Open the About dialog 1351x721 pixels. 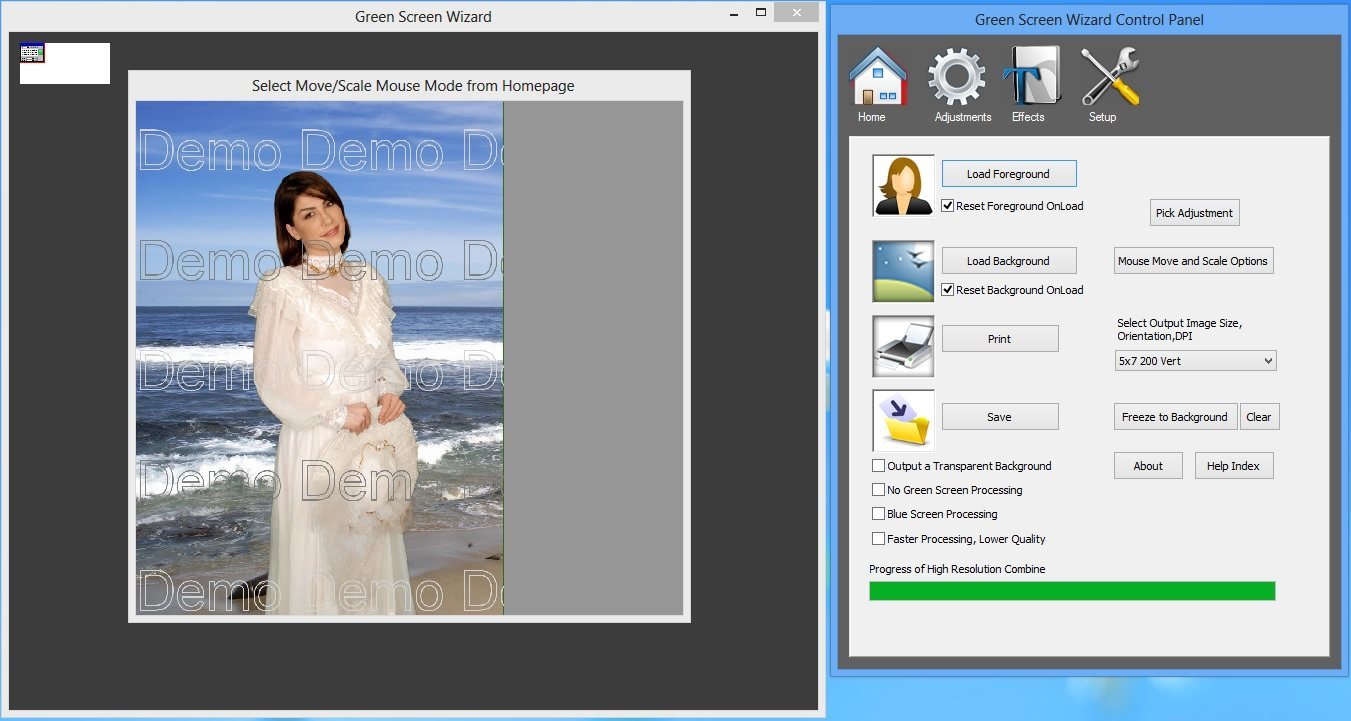click(x=1148, y=466)
